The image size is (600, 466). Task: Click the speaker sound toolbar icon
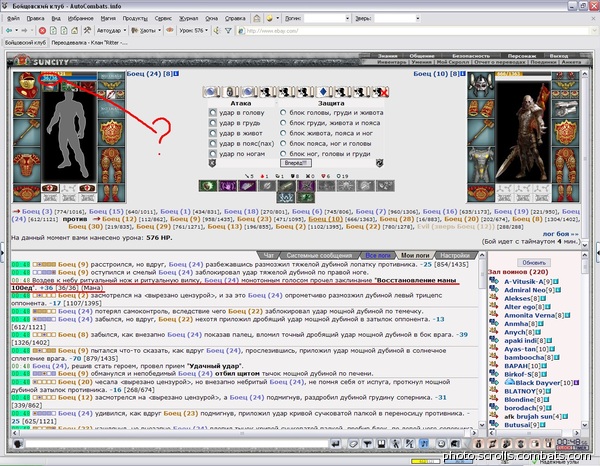pos(217,30)
